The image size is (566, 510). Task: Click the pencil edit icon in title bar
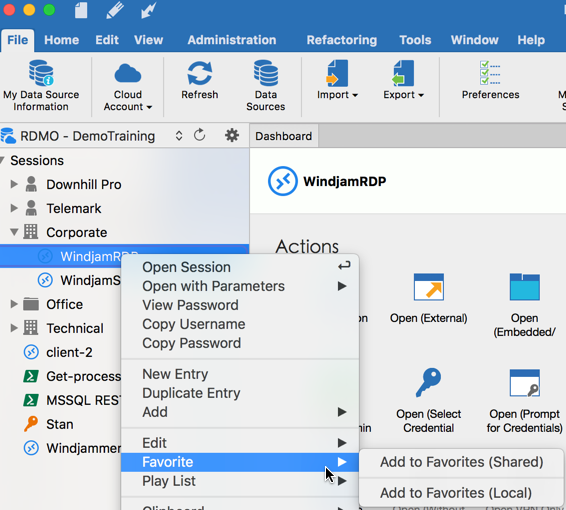(115, 10)
